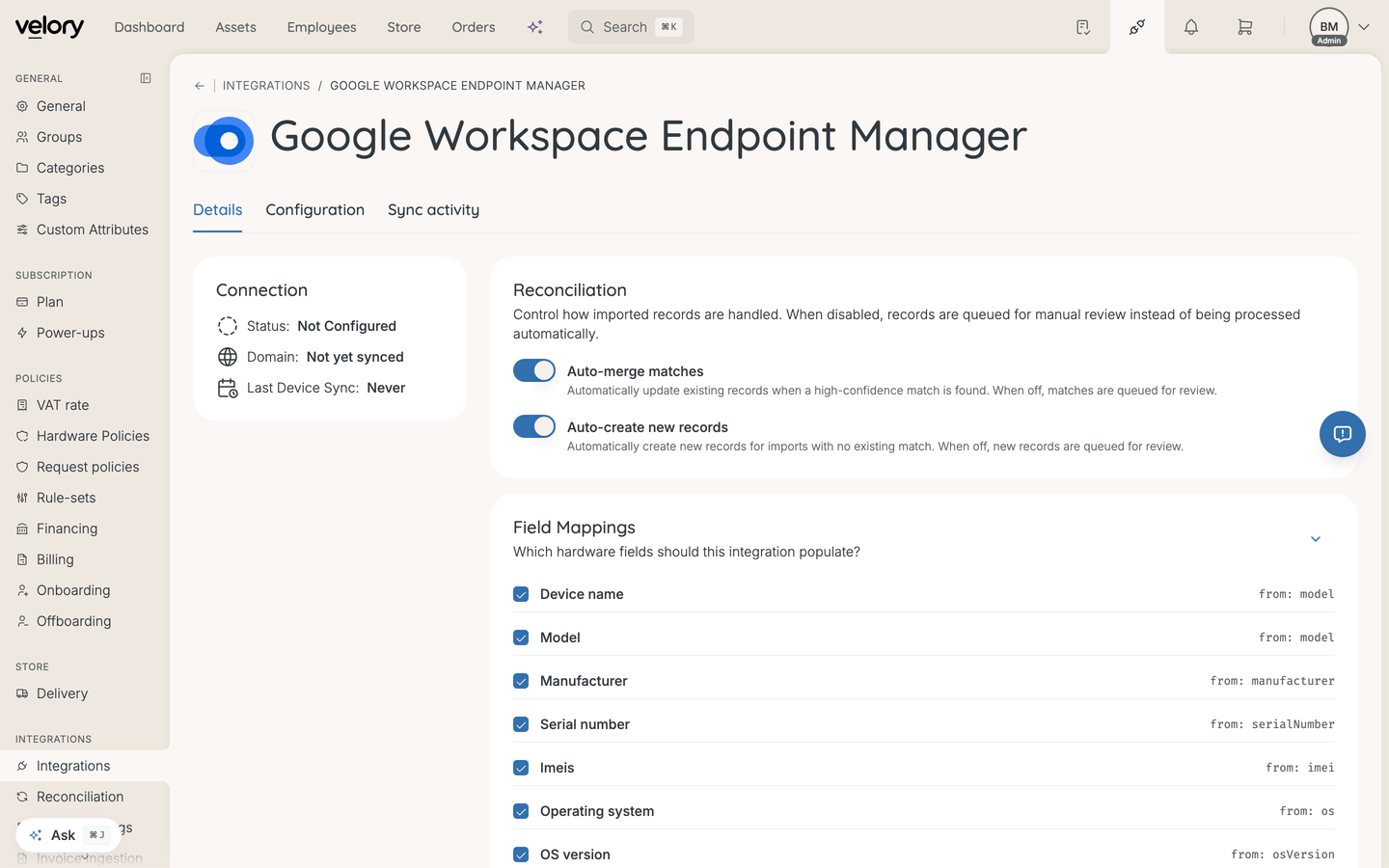This screenshot has height=868, width=1389.
Task: Select the Details tab
Action: click(218, 210)
